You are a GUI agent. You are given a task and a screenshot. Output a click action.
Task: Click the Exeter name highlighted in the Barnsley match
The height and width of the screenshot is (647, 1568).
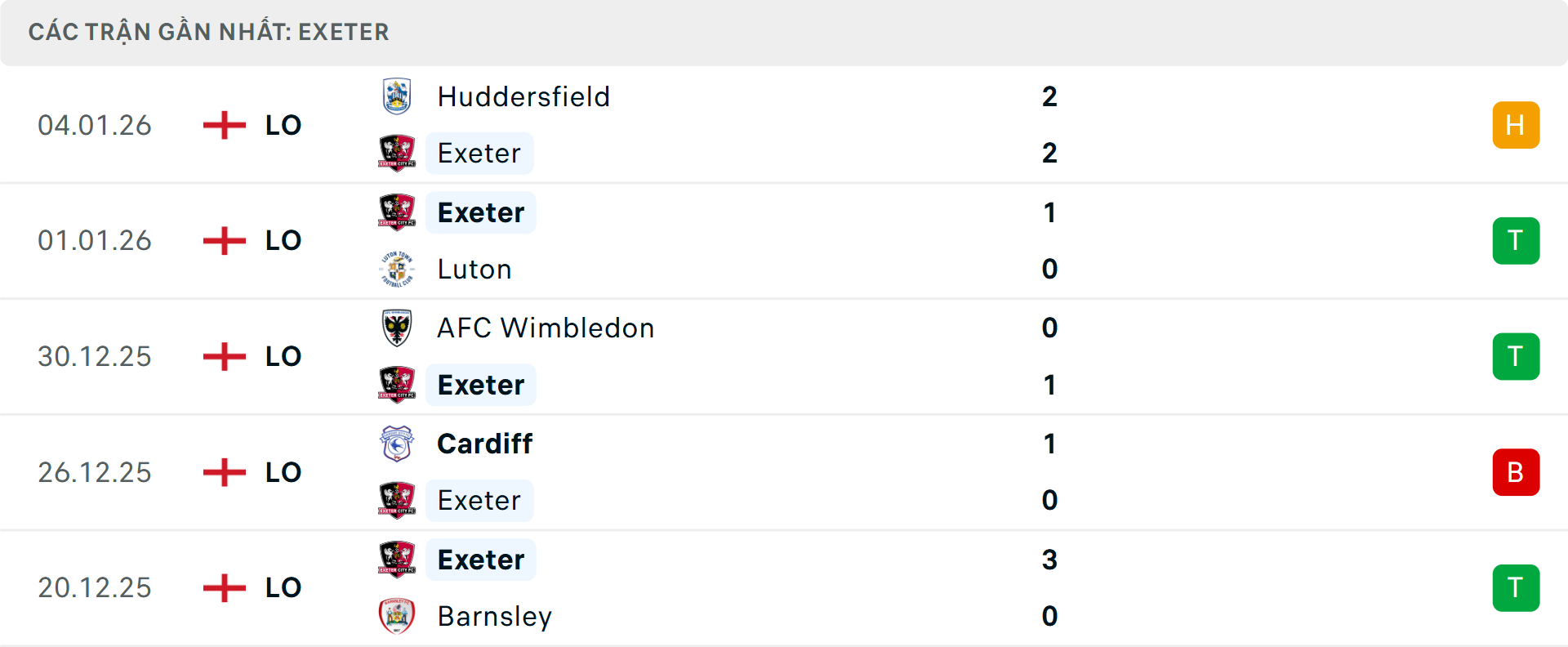[480, 560]
